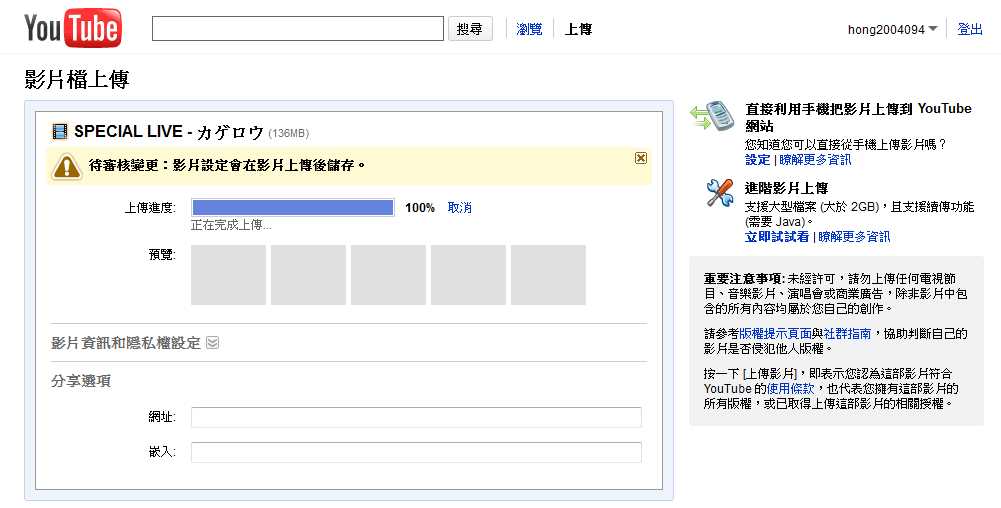
Task: Focus the YouTube search box
Action: (297, 29)
